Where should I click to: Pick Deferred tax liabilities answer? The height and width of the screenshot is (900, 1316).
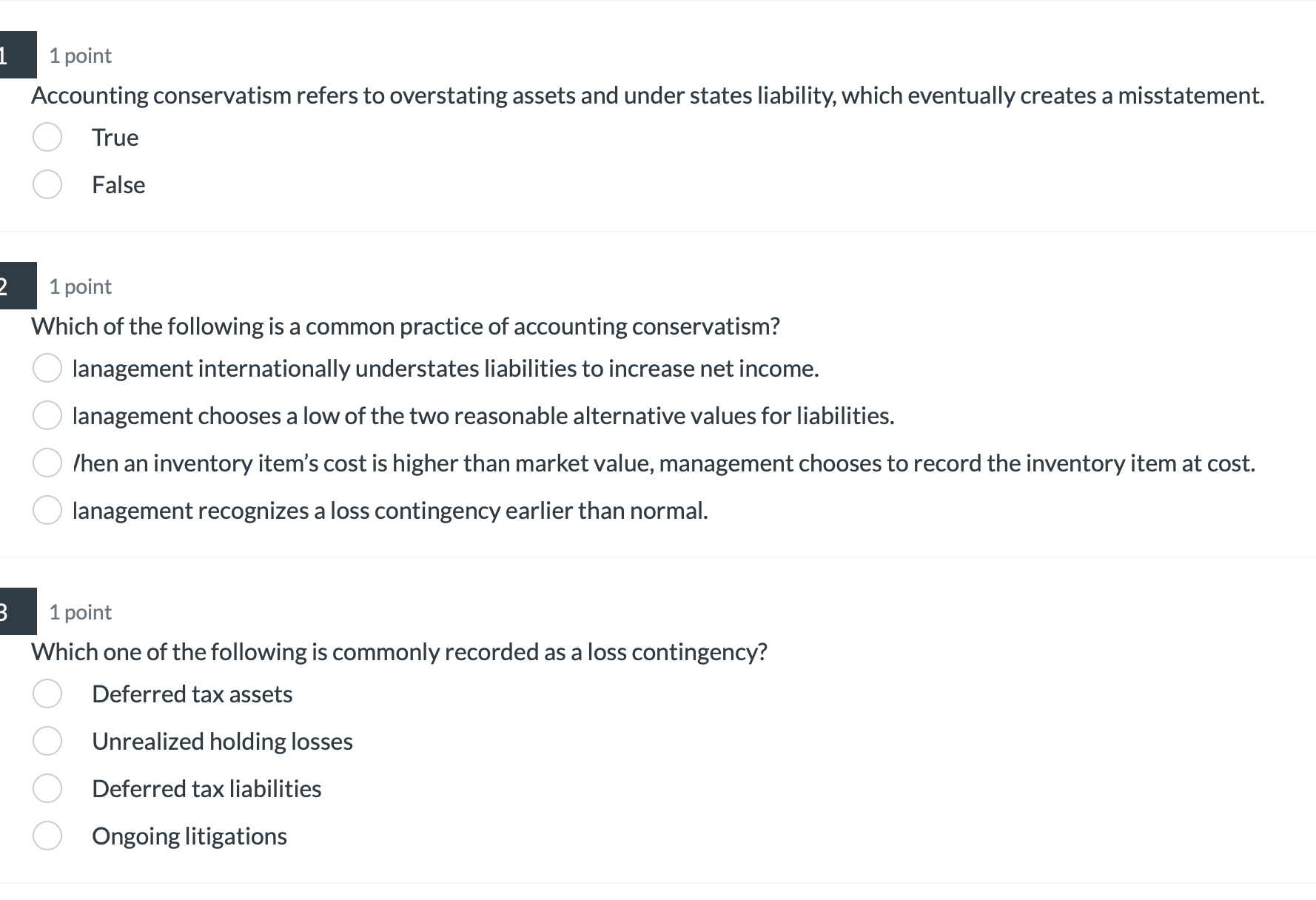[x=47, y=788]
